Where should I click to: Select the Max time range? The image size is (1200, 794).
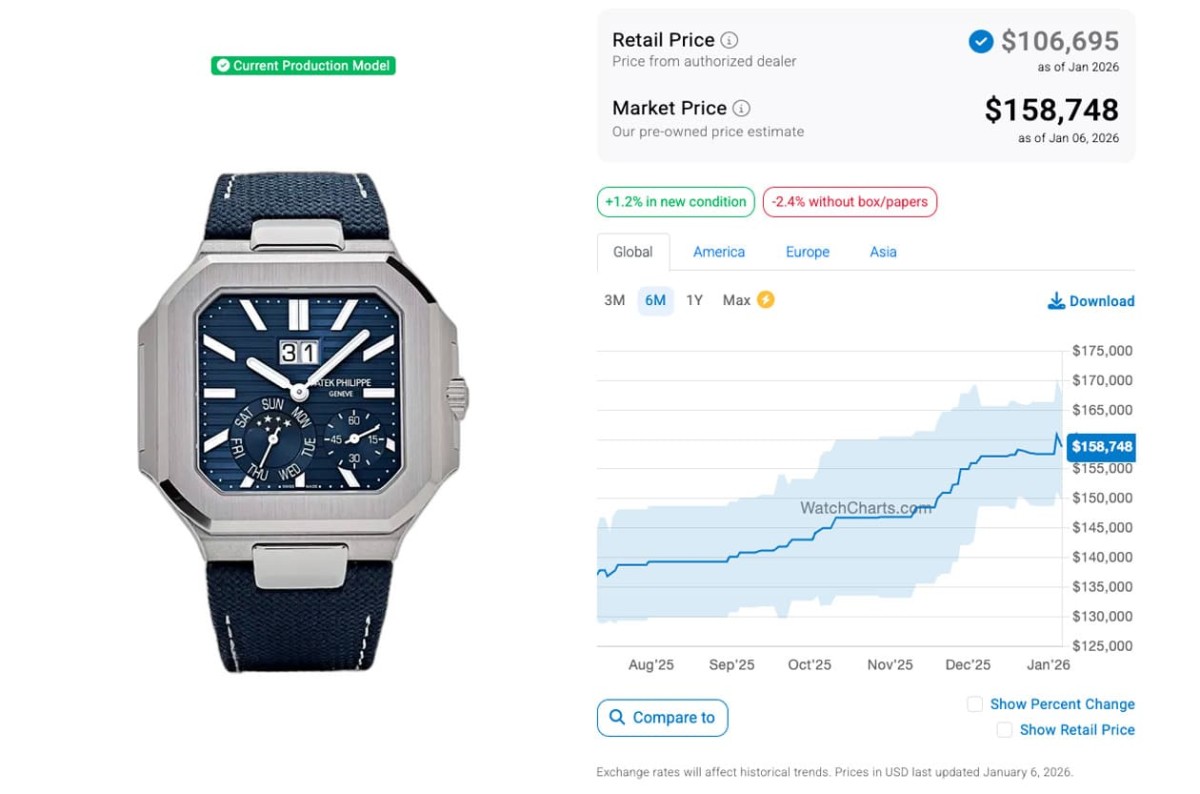click(x=736, y=300)
